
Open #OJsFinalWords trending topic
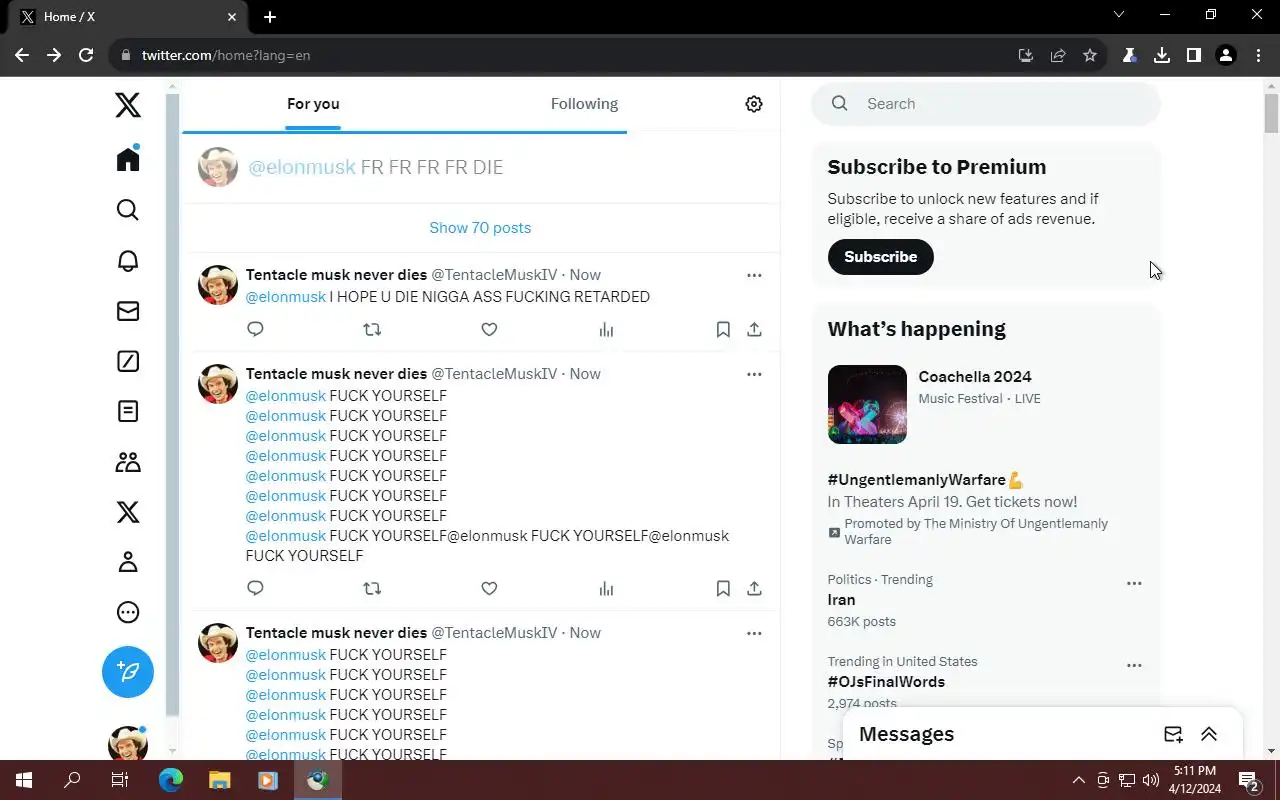tap(886, 682)
